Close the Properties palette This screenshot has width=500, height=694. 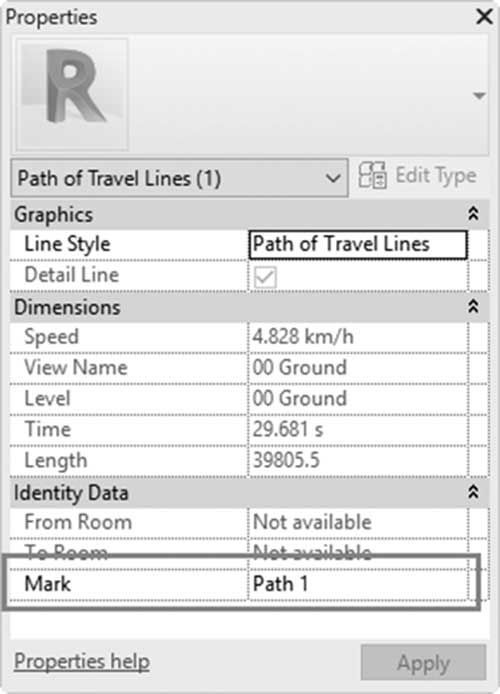click(x=484, y=17)
